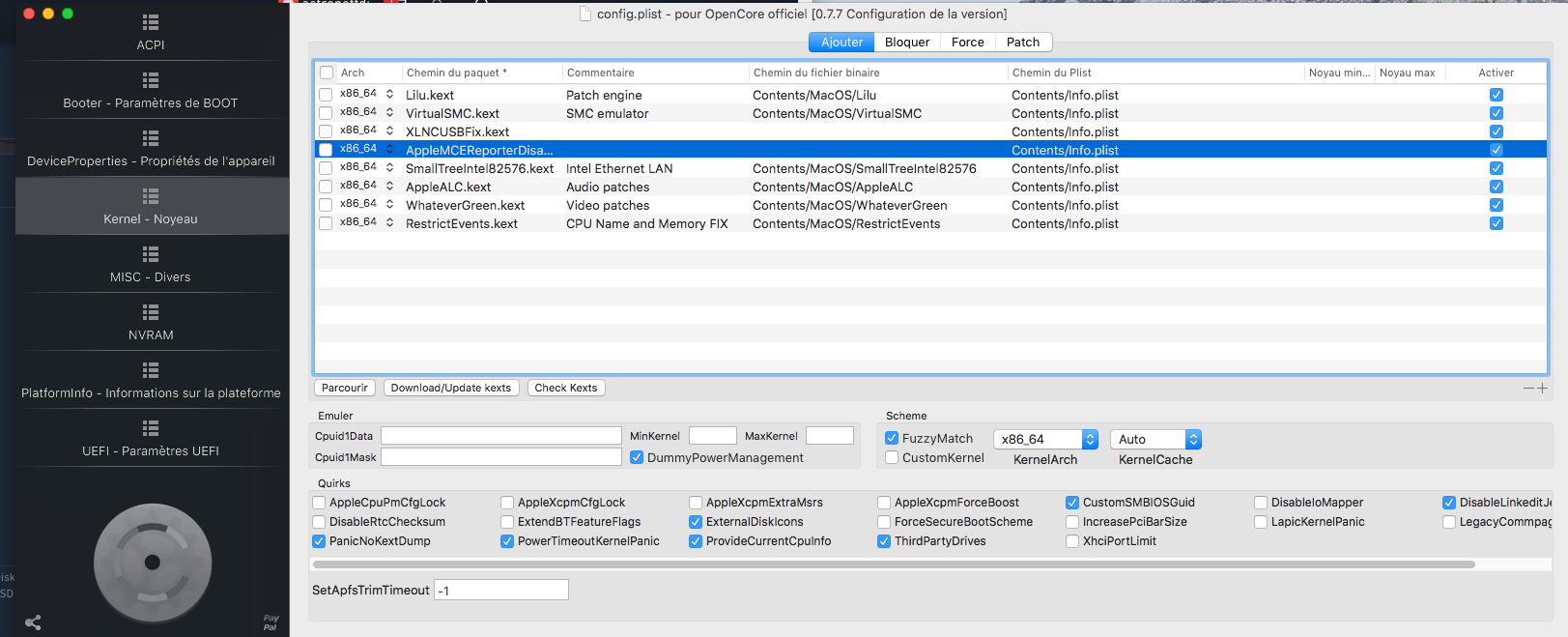The width and height of the screenshot is (1568, 637).
Task: Switch to the Patch tab
Action: 1022,43
